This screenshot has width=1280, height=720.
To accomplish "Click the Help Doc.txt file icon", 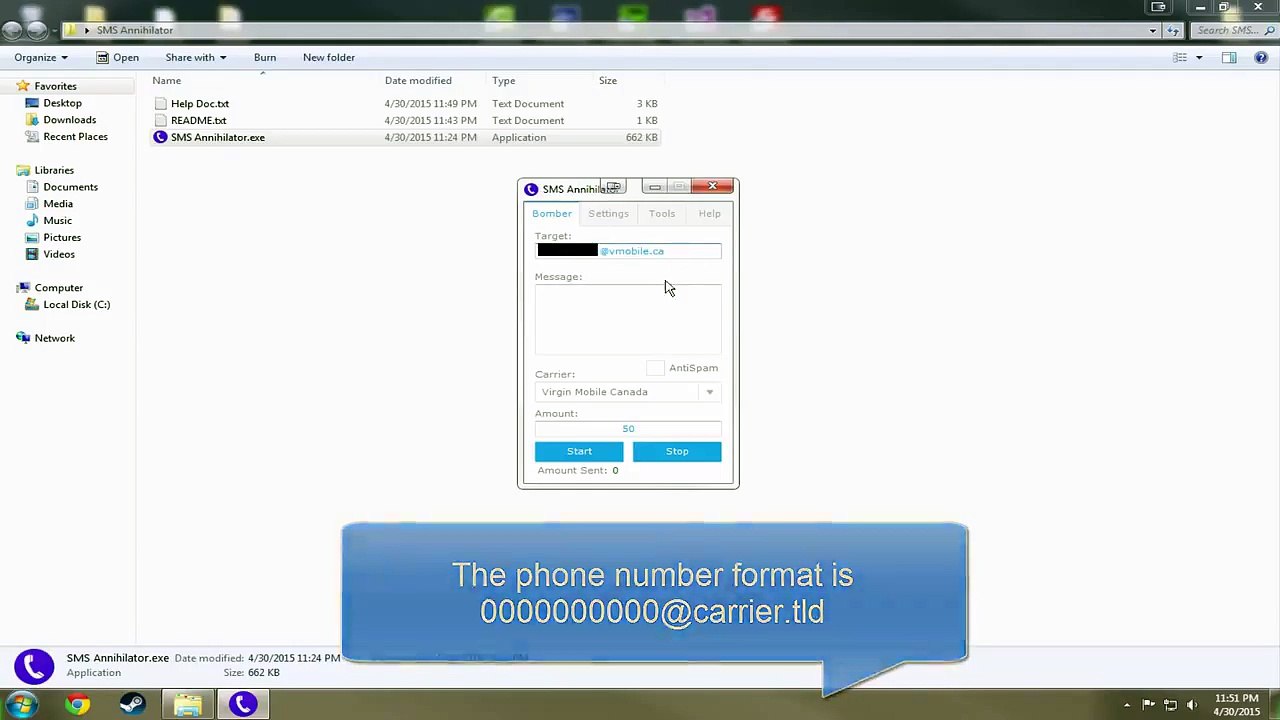I will (160, 103).
